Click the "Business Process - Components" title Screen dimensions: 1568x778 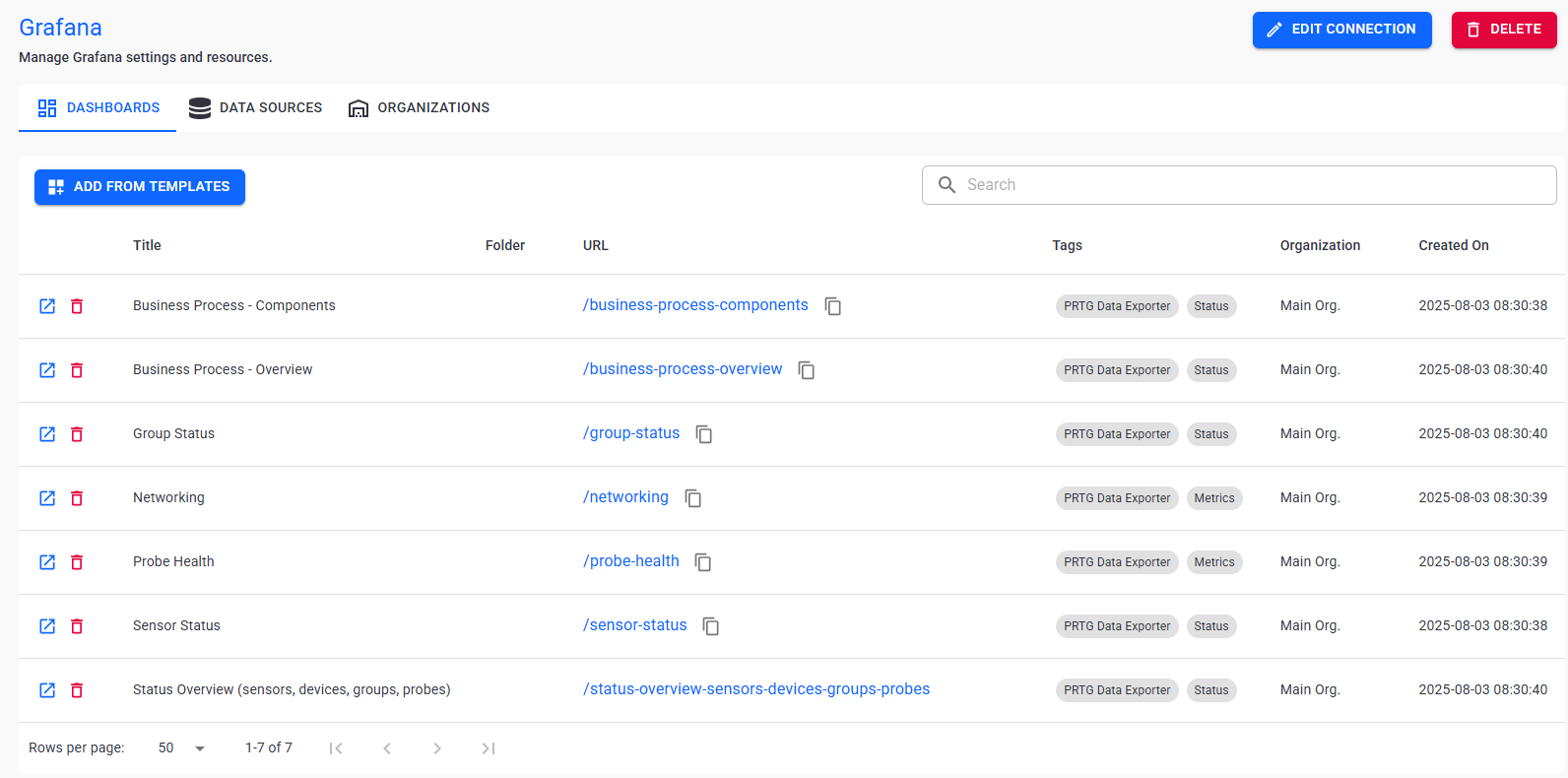click(234, 305)
